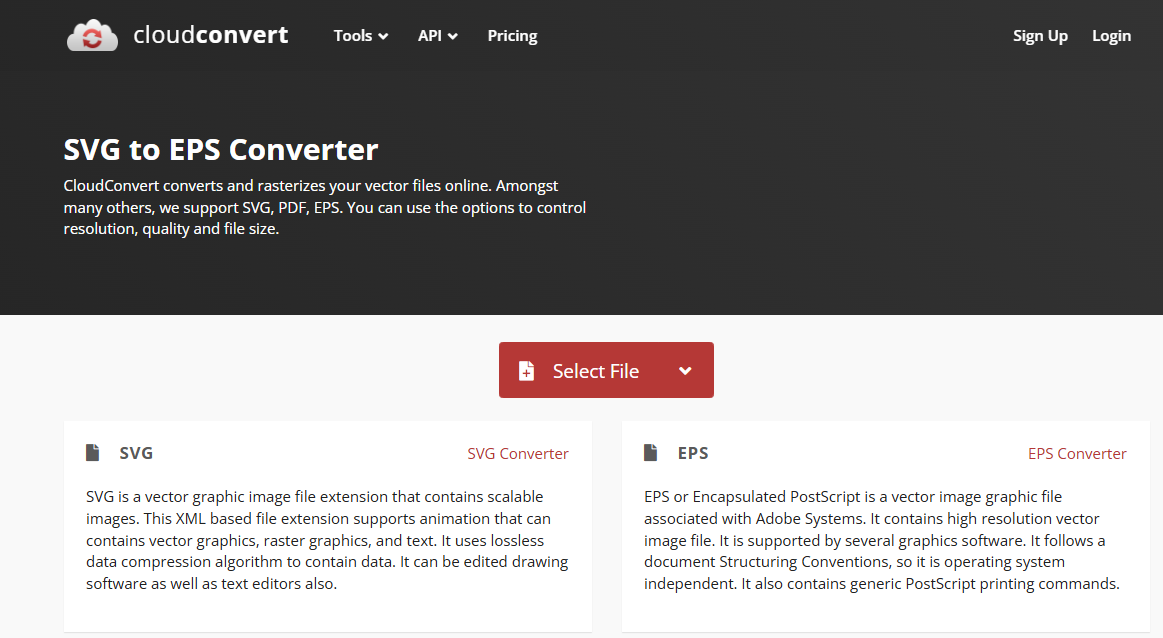Click cloudconvert in the navigation bar

[x=211, y=34]
